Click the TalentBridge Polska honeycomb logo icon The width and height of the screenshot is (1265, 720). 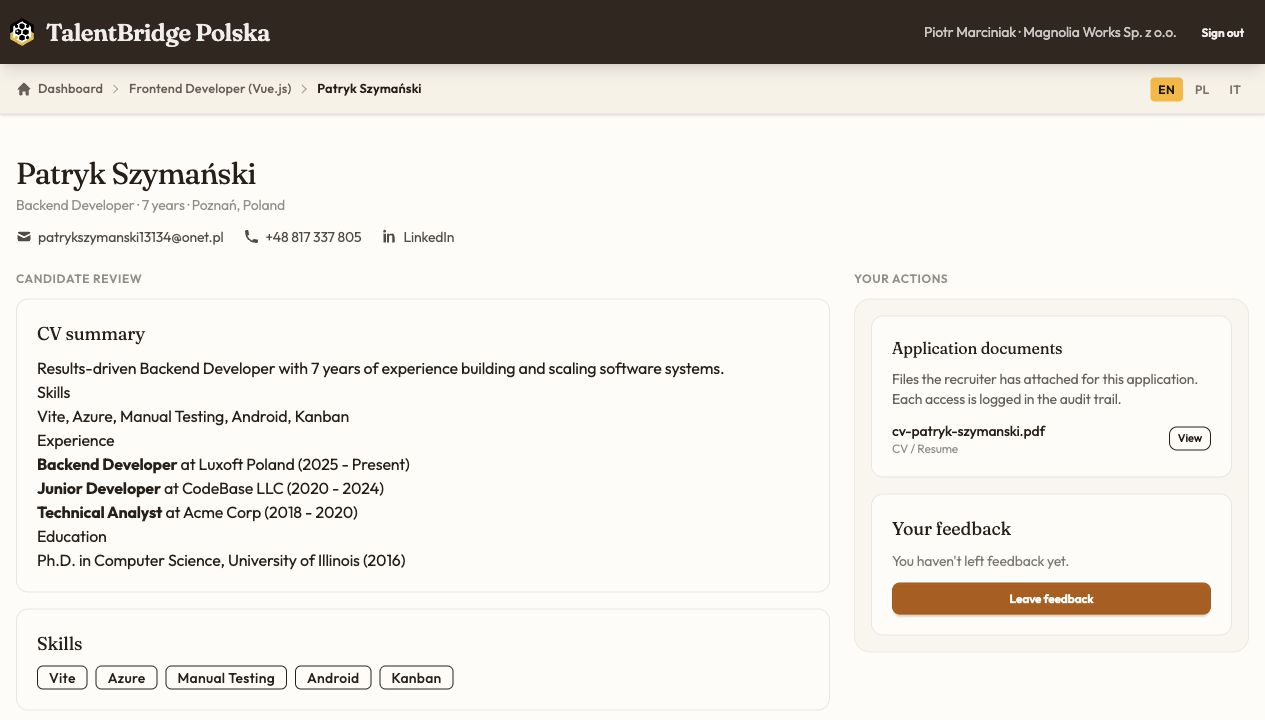(22, 33)
